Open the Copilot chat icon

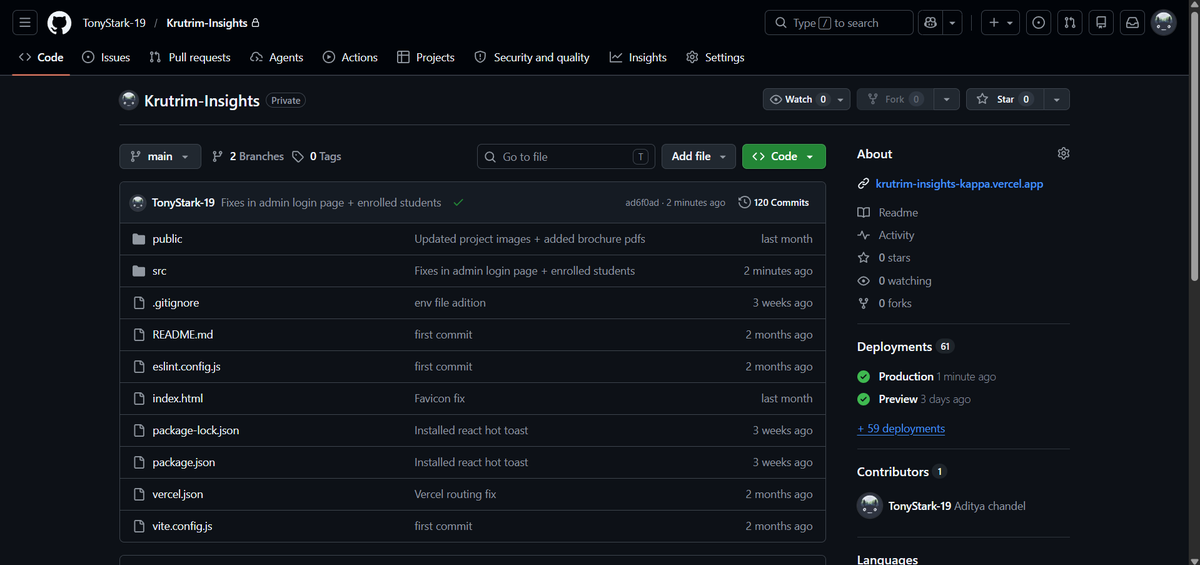click(x=931, y=22)
